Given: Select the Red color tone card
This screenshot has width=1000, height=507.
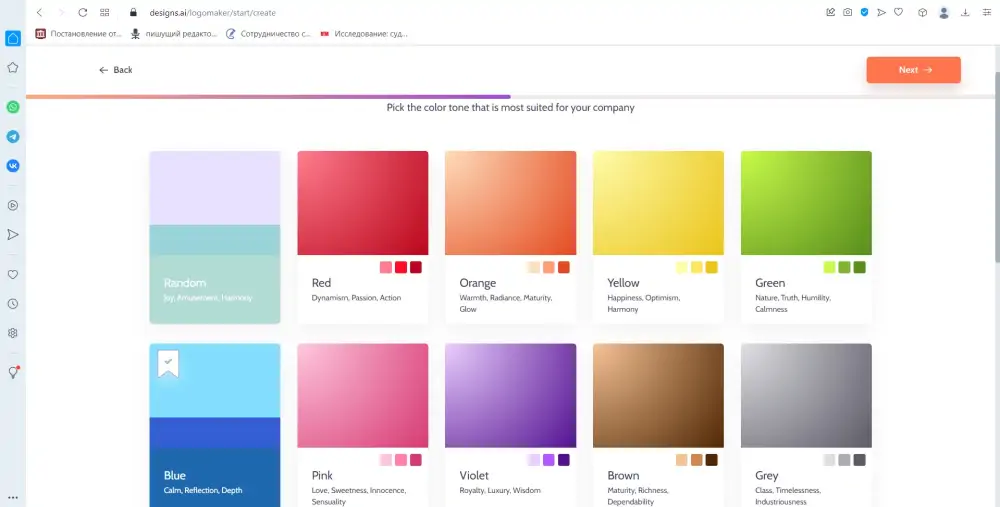Looking at the screenshot, I should [x=362, y=236].
